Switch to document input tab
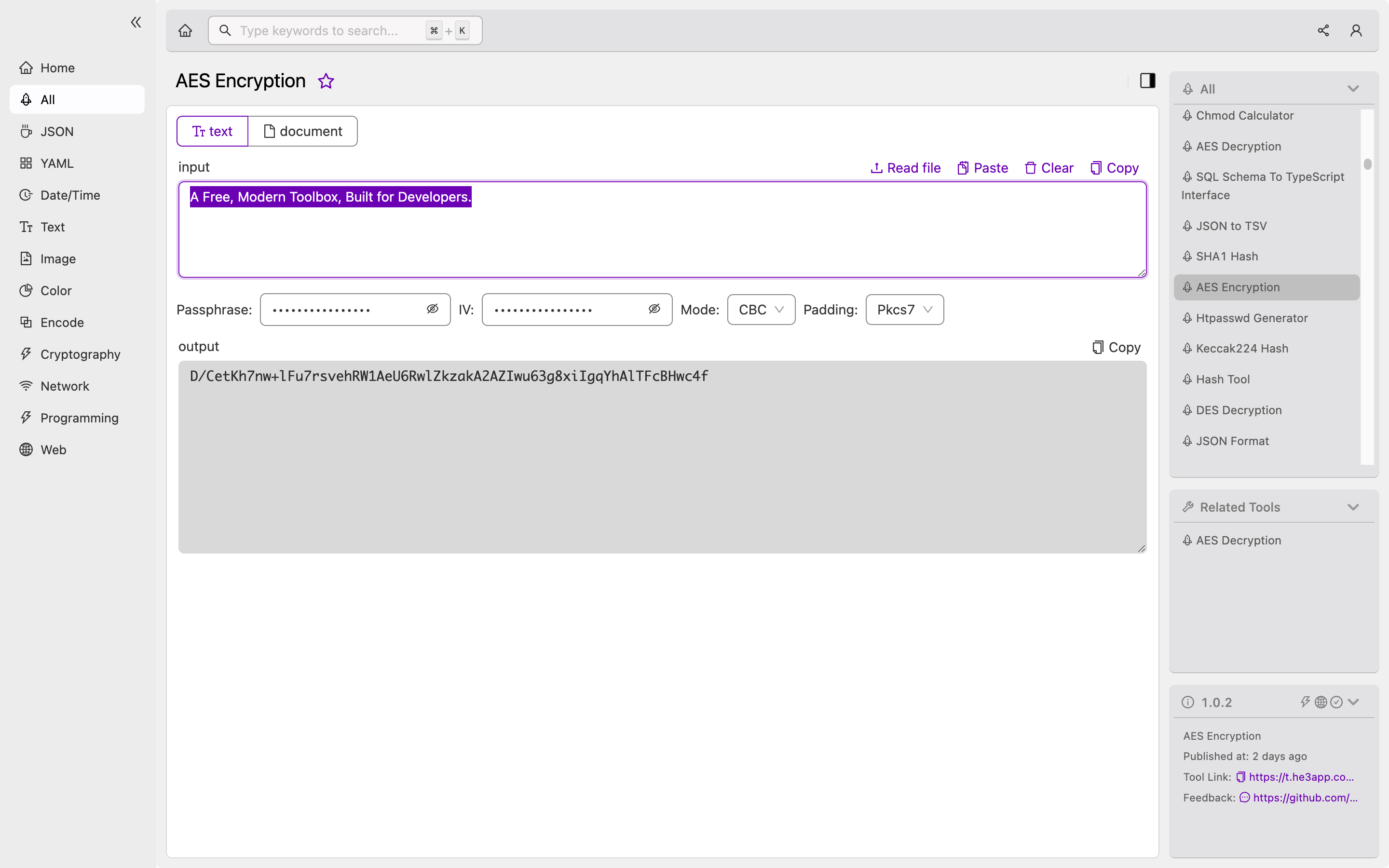The width and height of the screenshot is (1389, 868). [x=303, y=131]
